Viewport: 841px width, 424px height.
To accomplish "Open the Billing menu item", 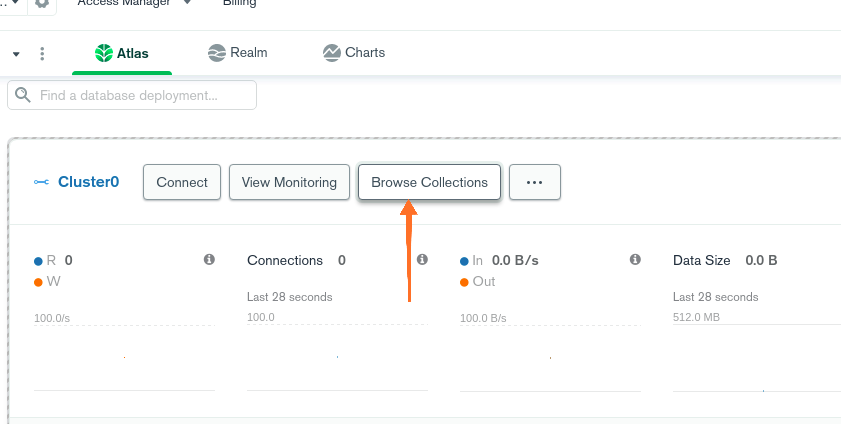I will pyautogui.click(x=240, y=3).
